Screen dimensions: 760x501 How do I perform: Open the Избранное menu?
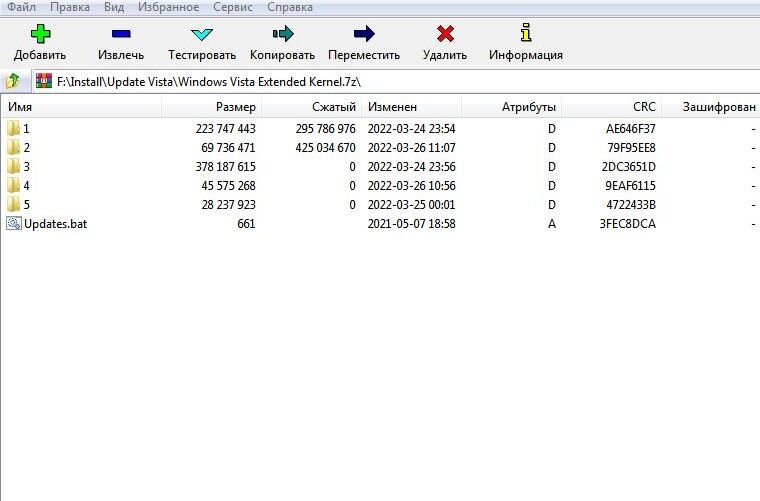168,7
